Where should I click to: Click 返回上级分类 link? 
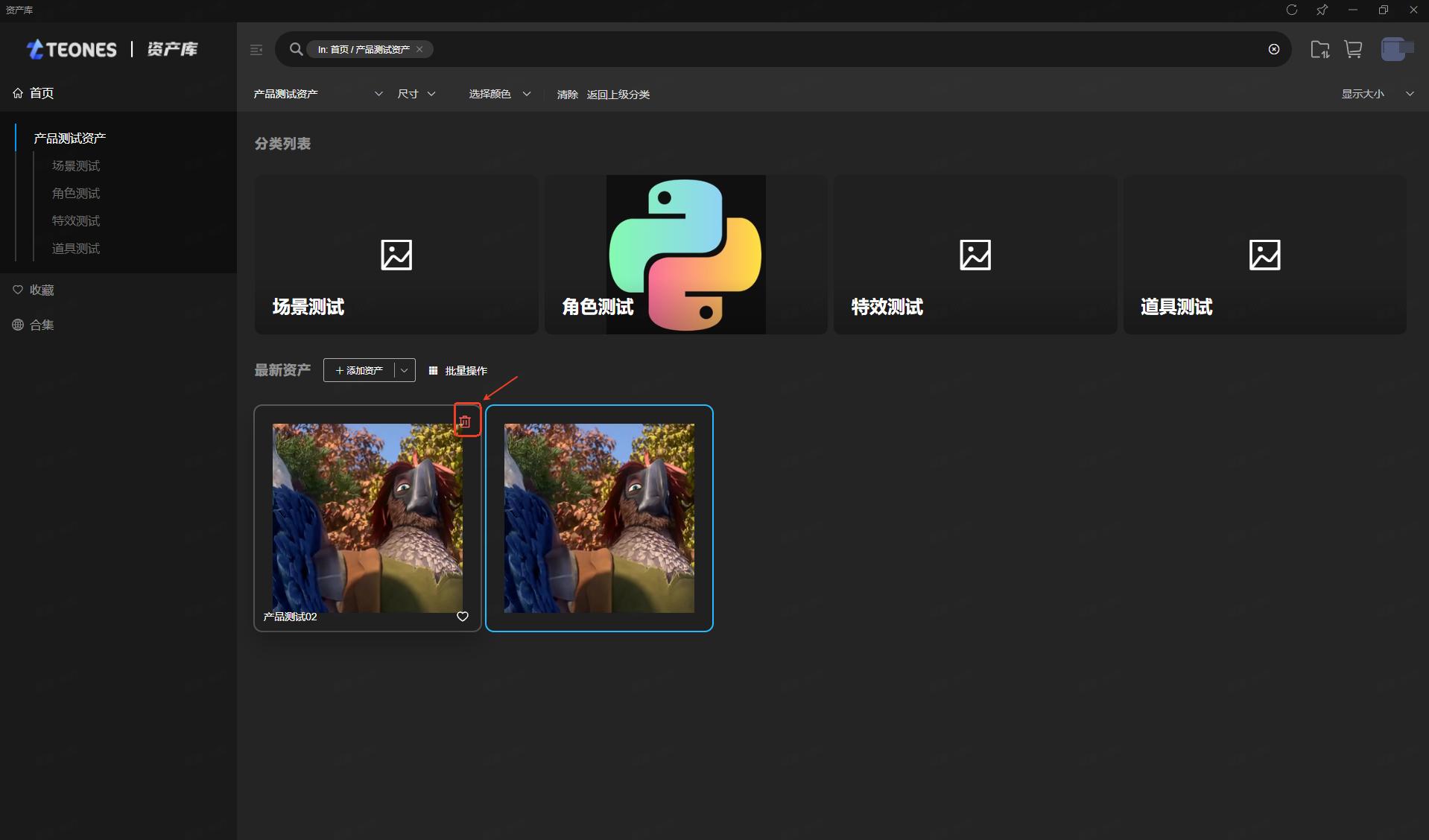coord(618,95)
